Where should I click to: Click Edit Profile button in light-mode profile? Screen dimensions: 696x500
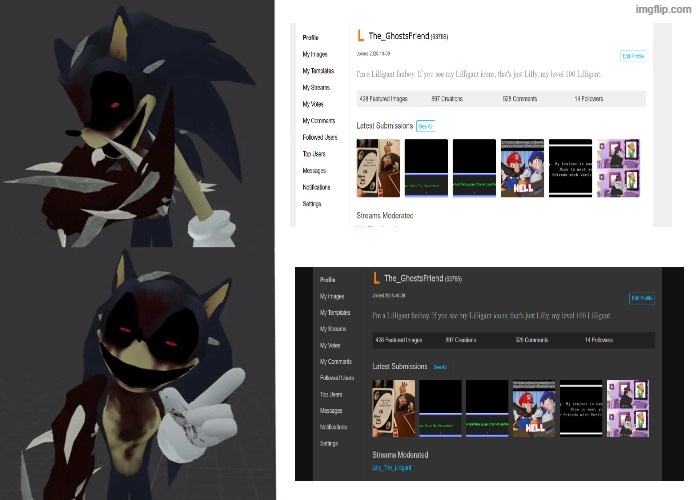633,56
